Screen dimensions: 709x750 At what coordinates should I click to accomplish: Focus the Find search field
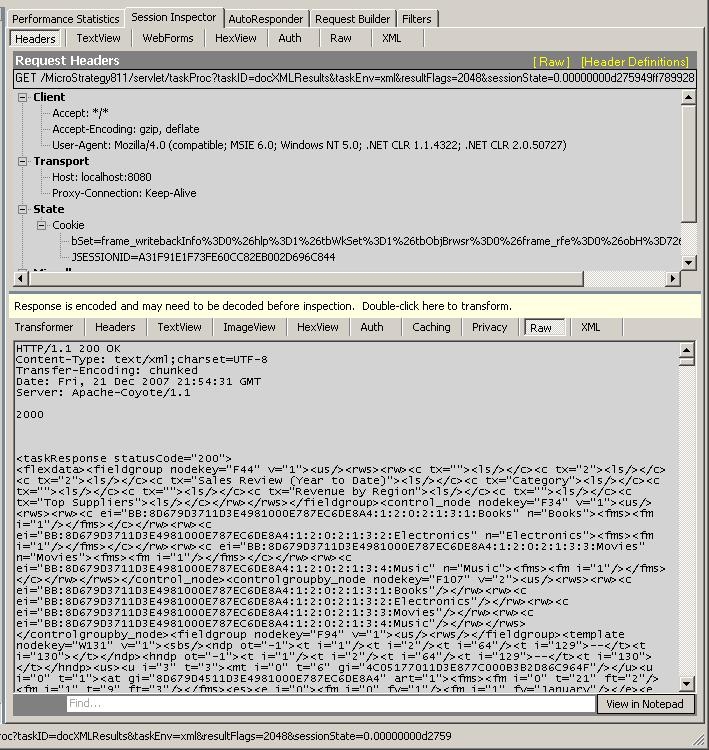(x=330, y=704)
